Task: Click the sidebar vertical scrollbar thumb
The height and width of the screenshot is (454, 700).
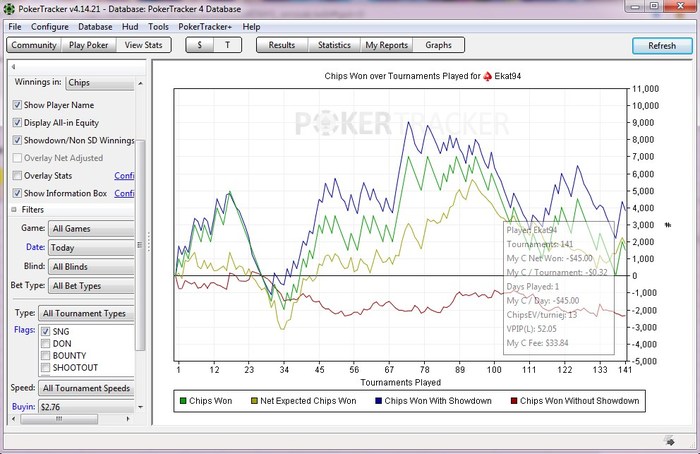Action: (140, 245)
